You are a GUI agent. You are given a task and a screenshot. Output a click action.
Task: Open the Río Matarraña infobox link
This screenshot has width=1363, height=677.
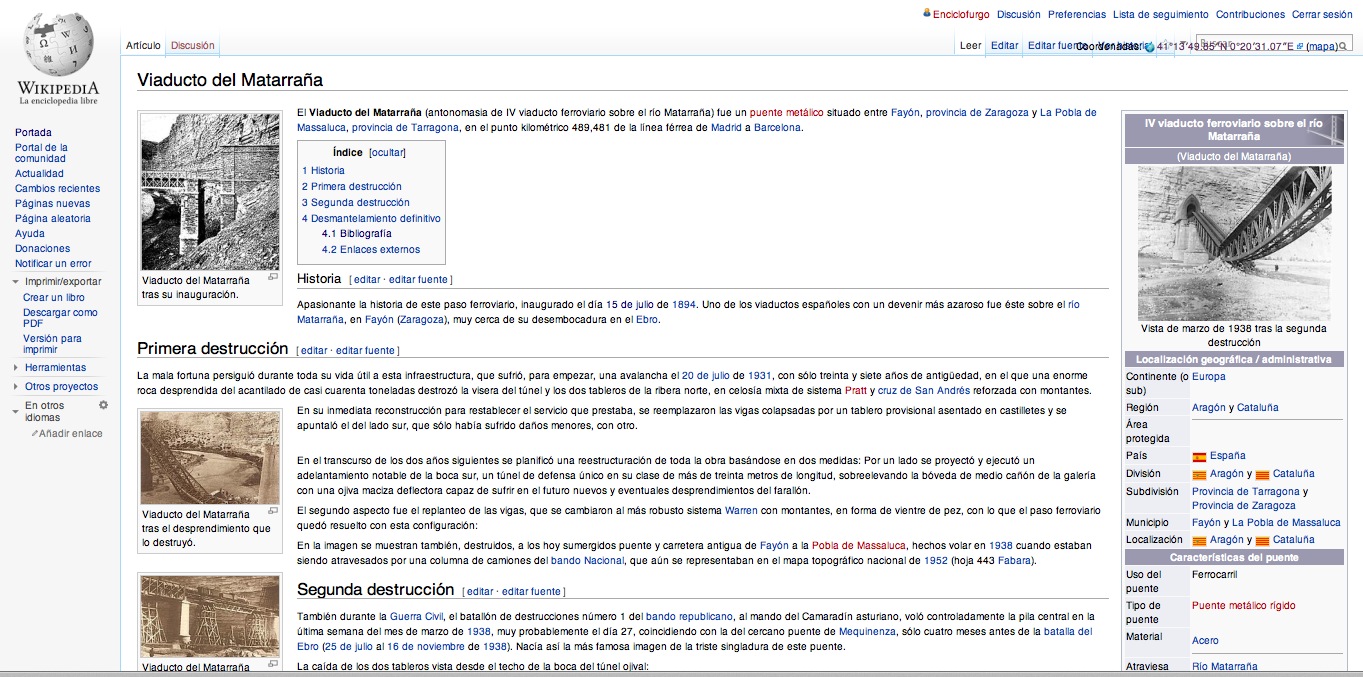1225,666
